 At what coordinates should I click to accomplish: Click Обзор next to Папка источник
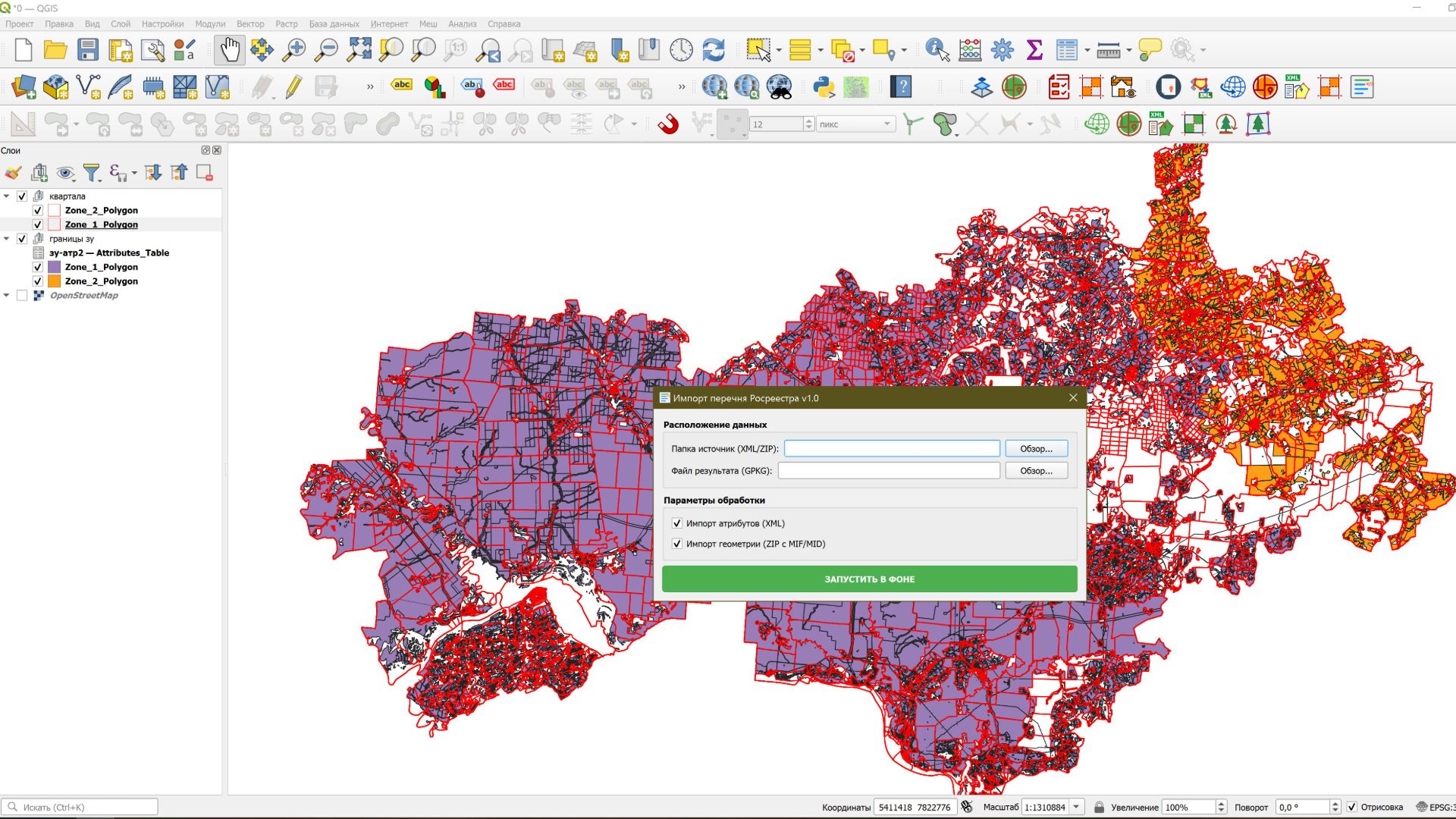[x=1036, y=448]
